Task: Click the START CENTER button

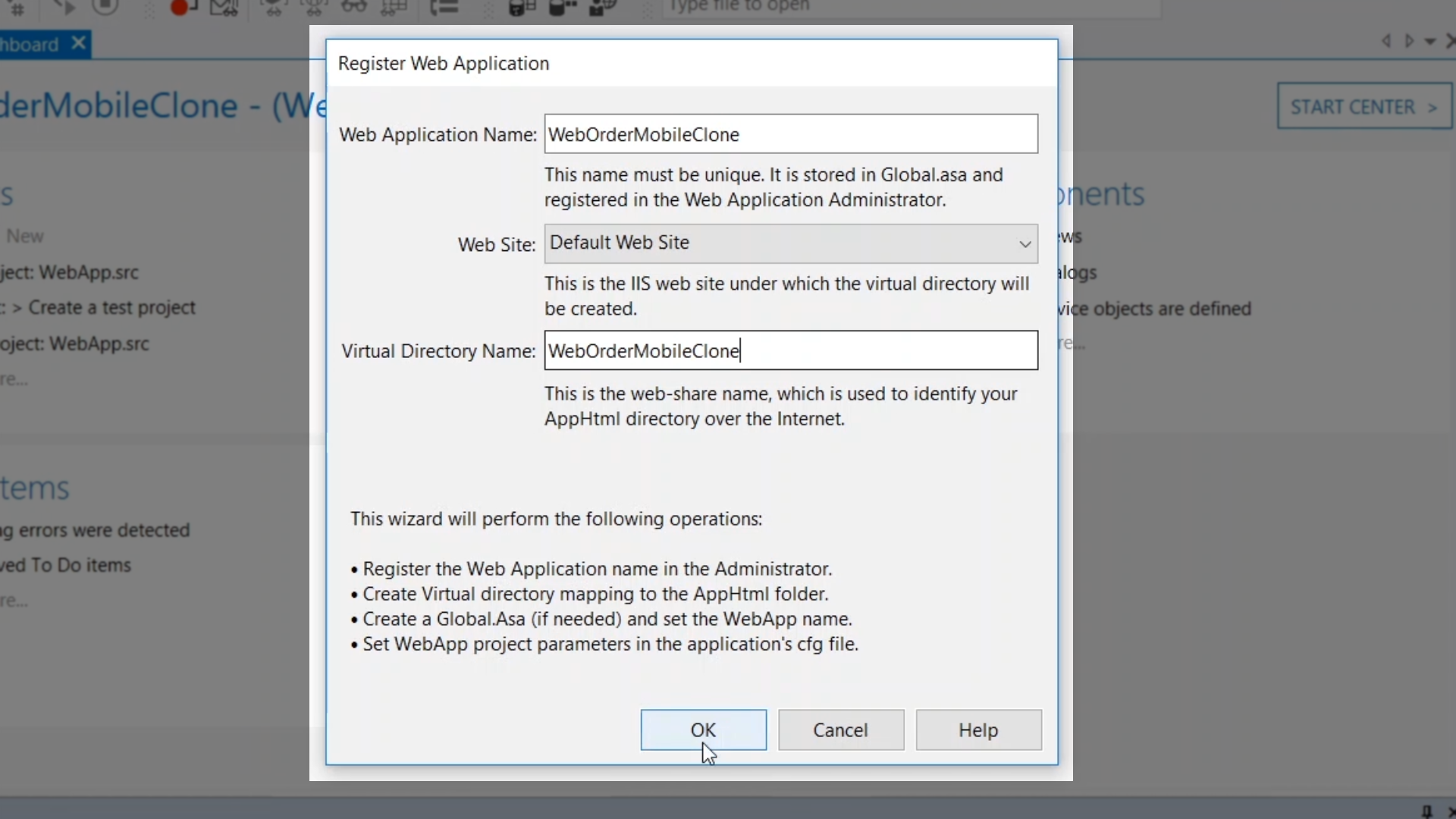Action: 1363,107
